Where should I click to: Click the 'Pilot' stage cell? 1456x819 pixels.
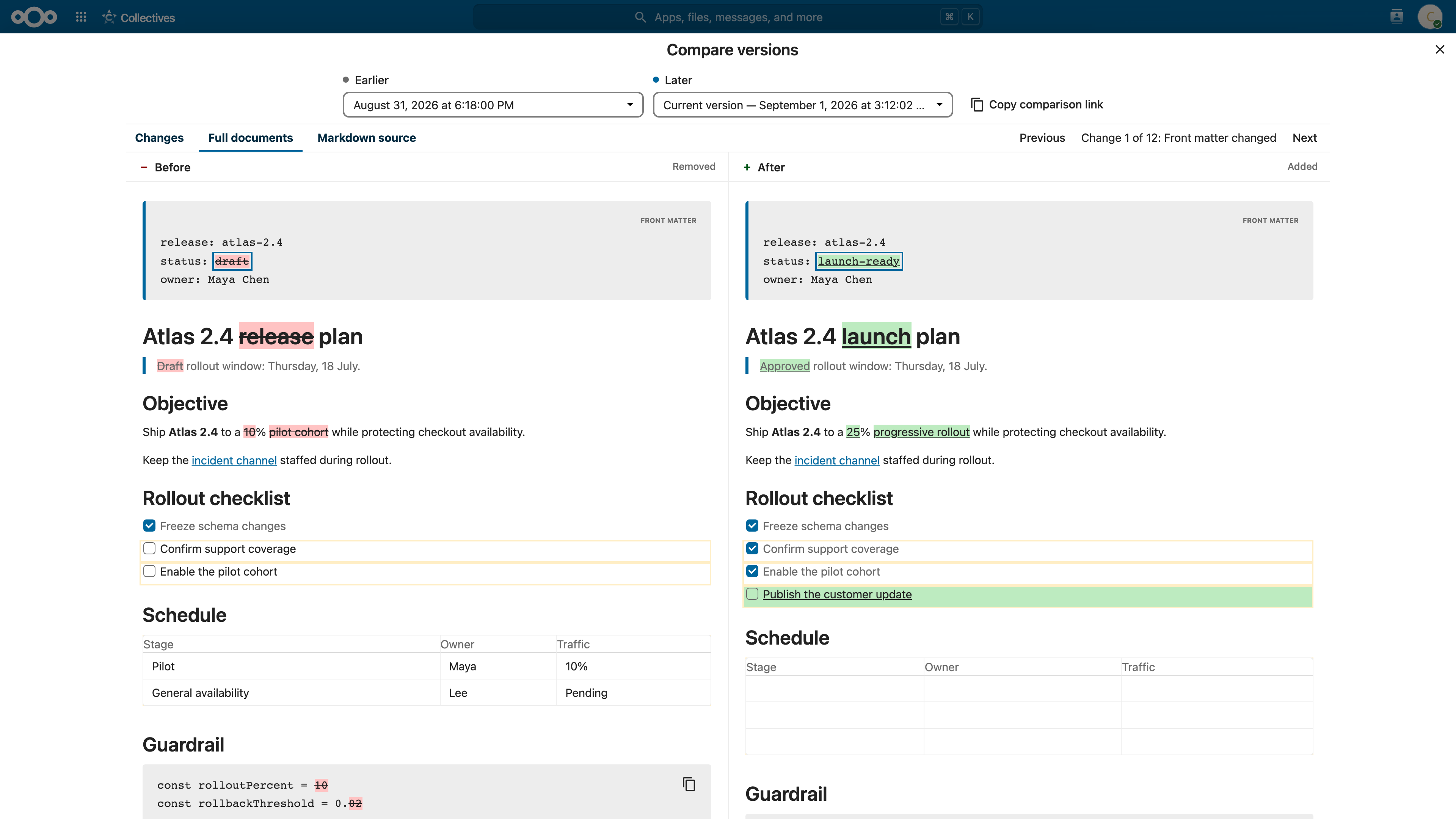pyautogui.click(x=291, y=667)
